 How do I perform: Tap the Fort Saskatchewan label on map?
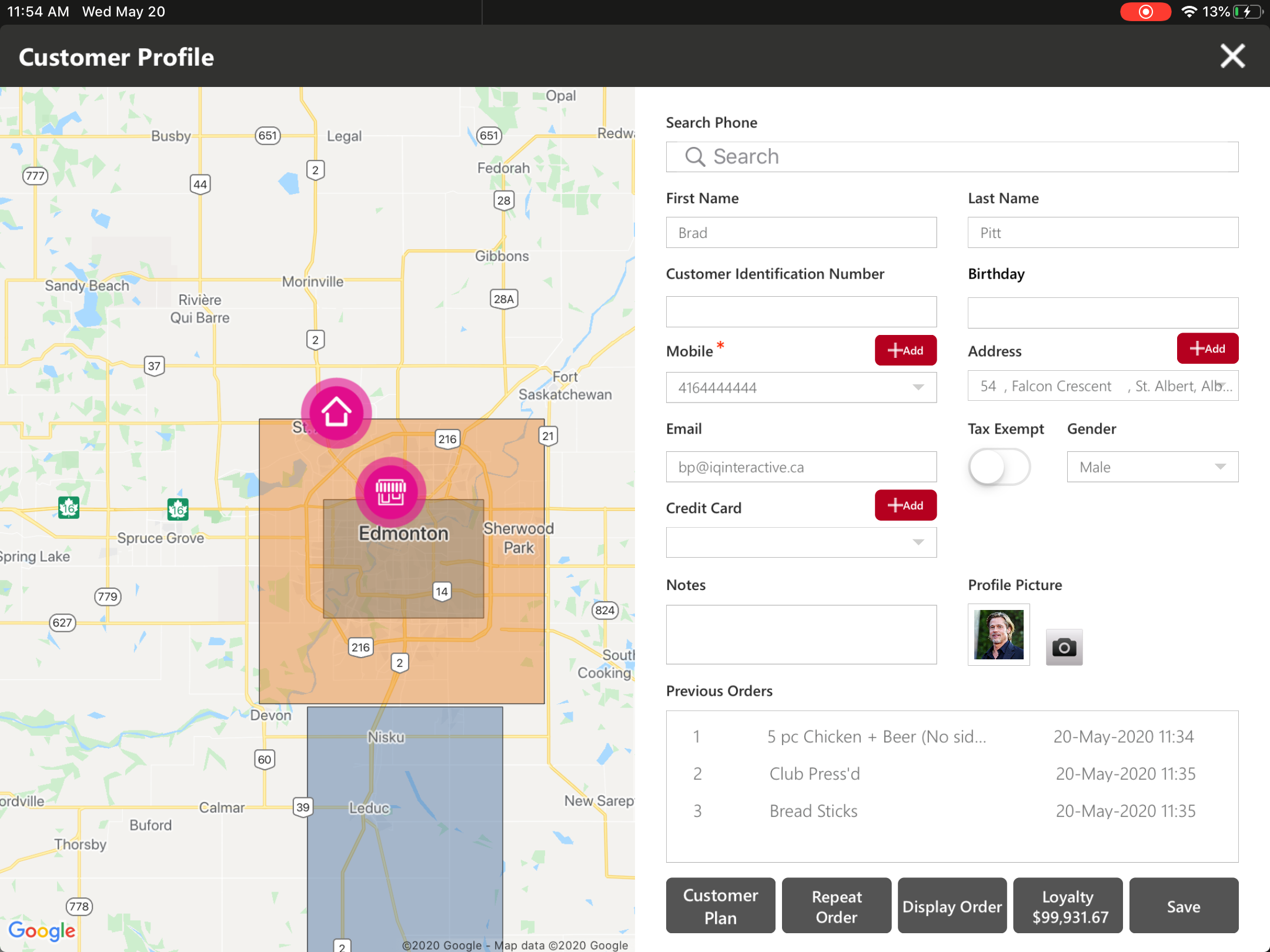coord(565,386)
